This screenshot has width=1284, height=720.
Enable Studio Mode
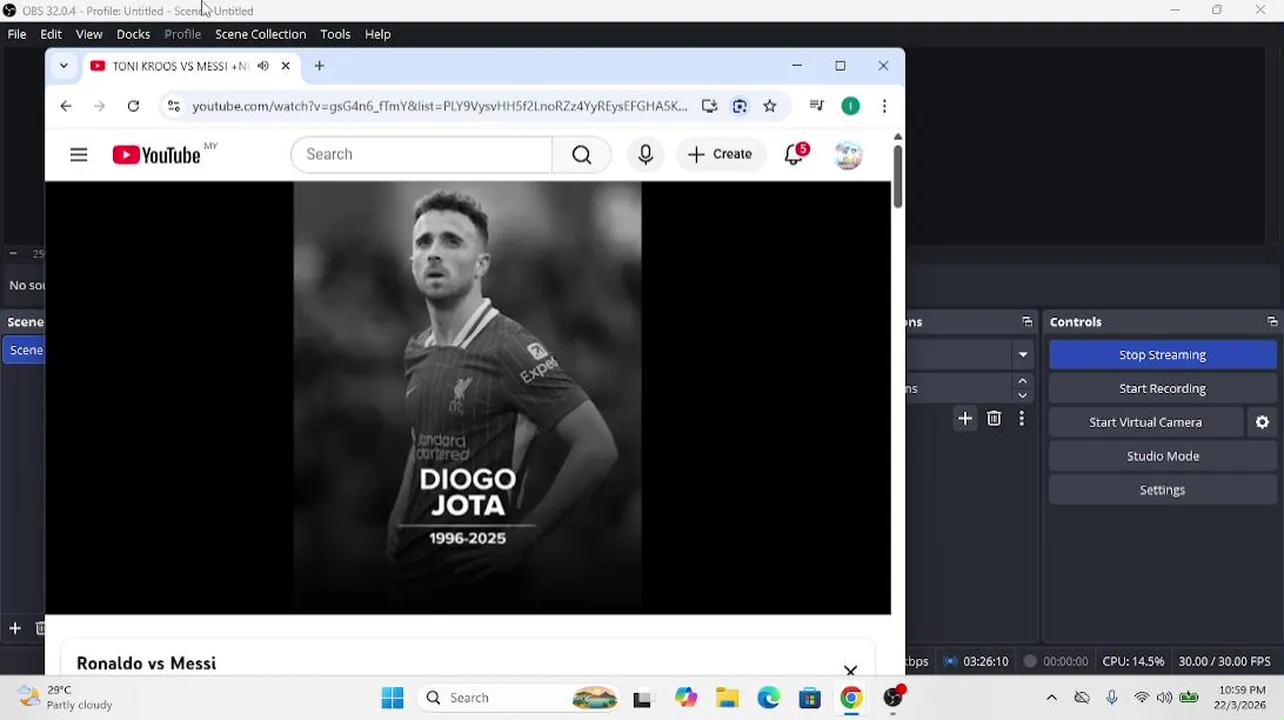pyautogui.click(x=1162, y=456)
